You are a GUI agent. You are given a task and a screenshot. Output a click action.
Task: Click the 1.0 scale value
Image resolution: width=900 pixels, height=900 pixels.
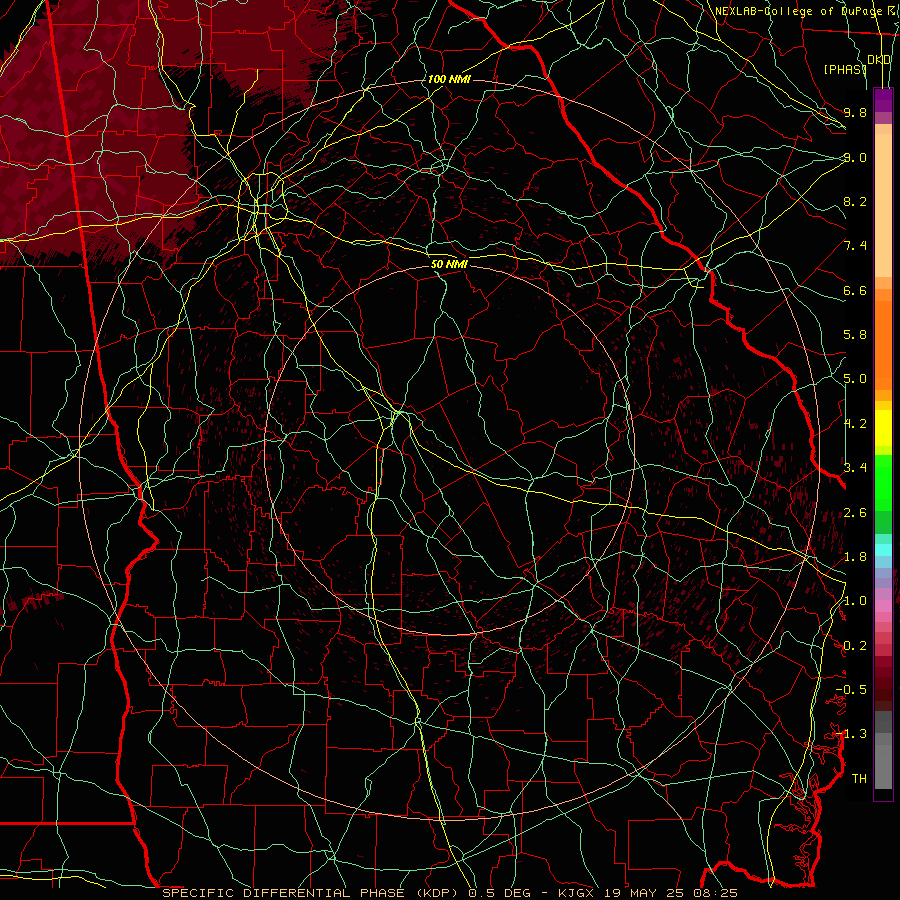click(x=855, y=601)
